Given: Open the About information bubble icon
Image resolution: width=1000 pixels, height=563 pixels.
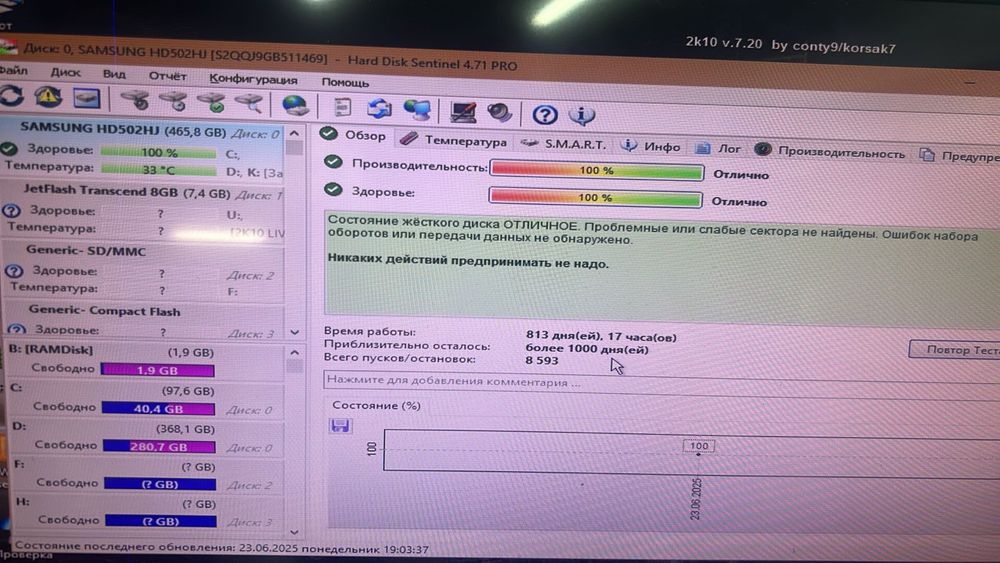Looking at the screenshot, I should pos(582,115).
